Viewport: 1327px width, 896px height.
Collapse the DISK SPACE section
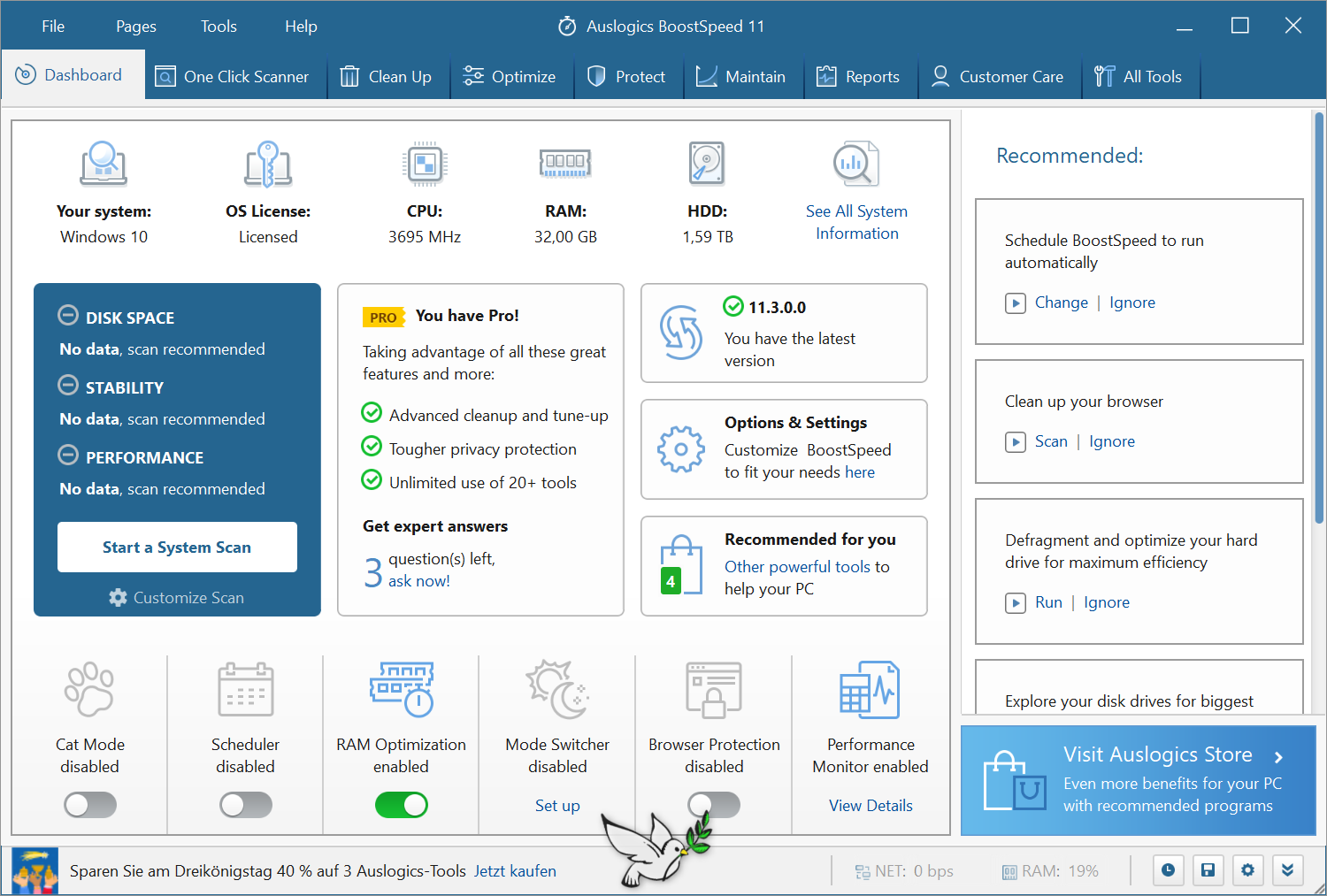(68, 315)
